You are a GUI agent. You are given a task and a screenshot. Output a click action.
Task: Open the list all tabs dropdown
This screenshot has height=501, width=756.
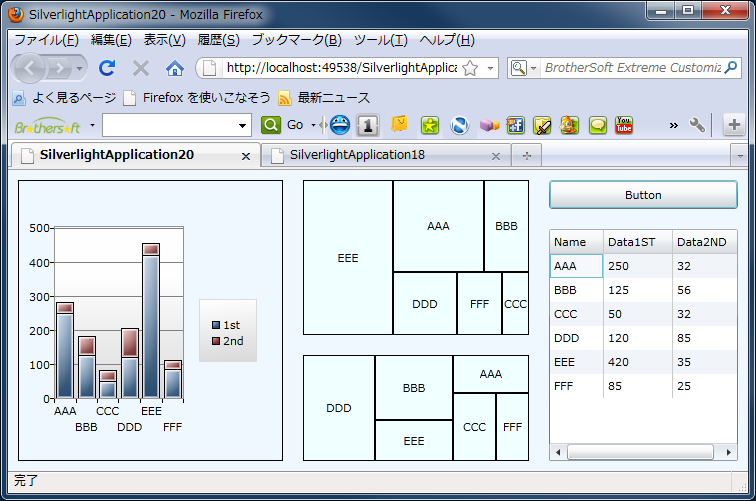(x=740, y=156)
